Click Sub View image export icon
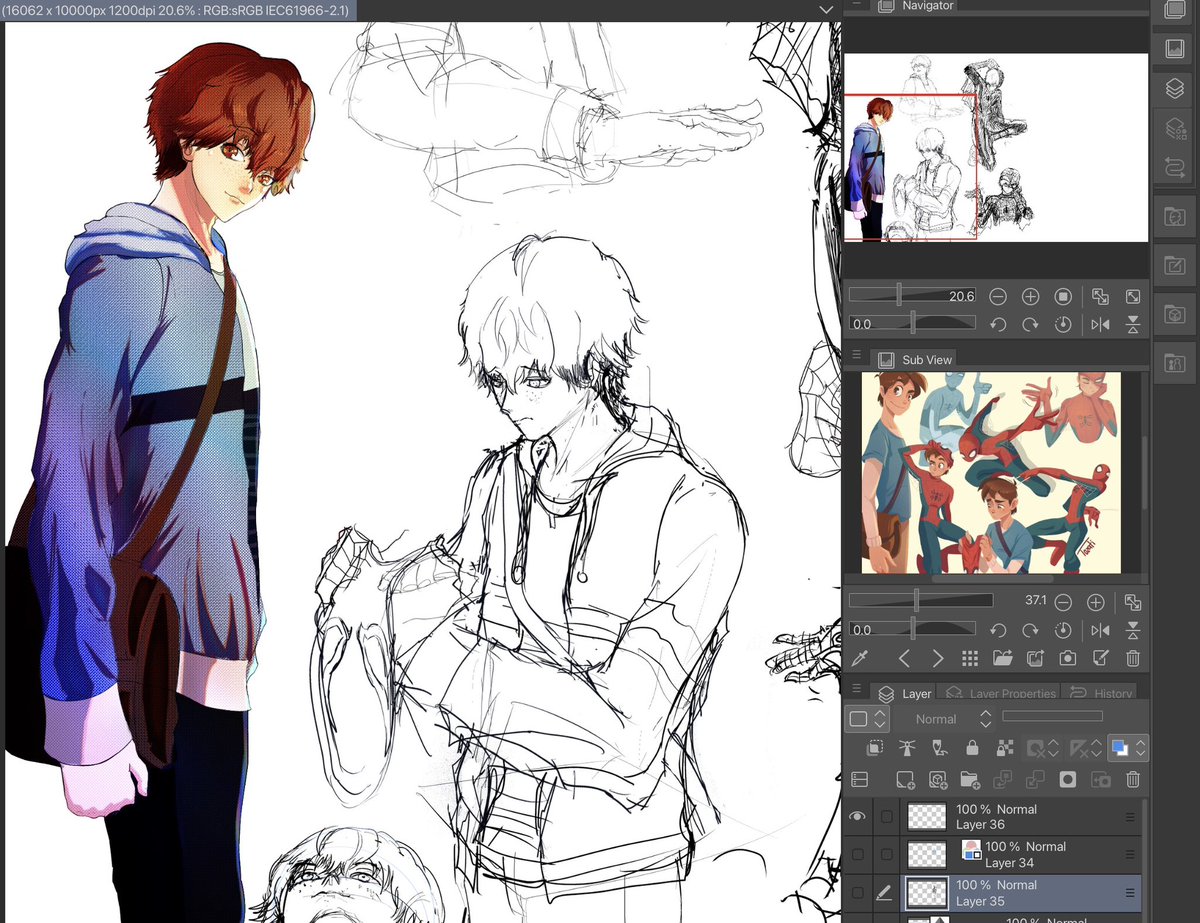1200x923 pixels. (x=1035, y=659)
